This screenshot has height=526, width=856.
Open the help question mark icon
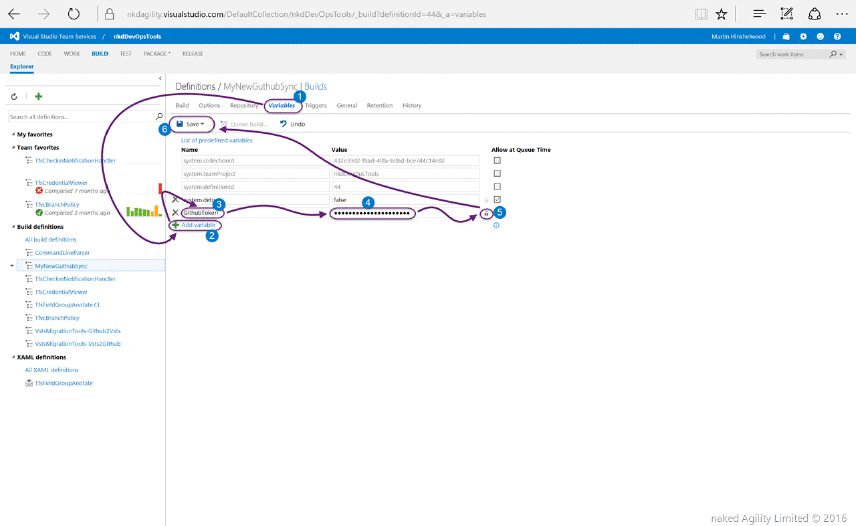837,37
